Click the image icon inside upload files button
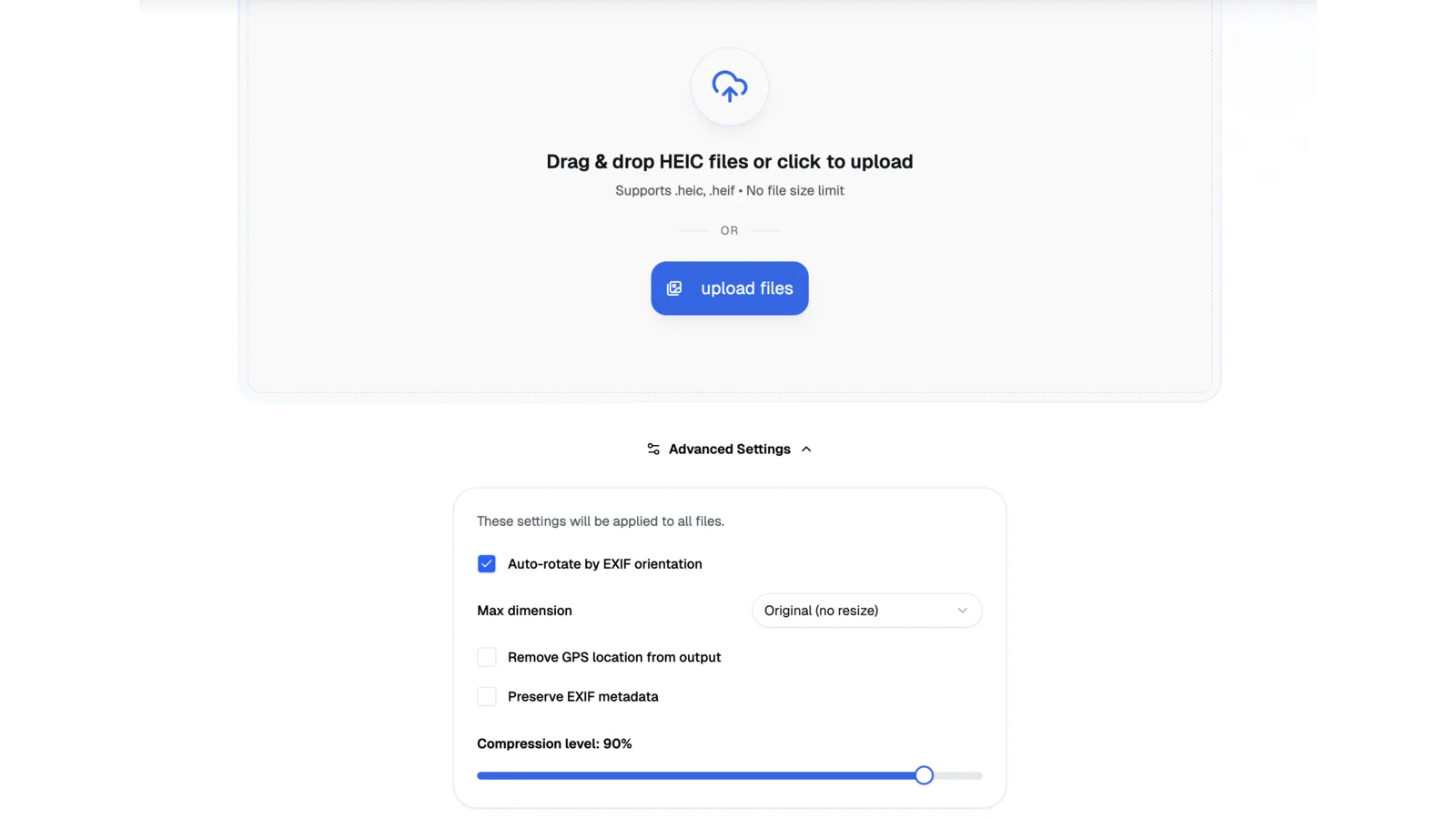Screen dimensions: 1456x819 tap(674, 288)
